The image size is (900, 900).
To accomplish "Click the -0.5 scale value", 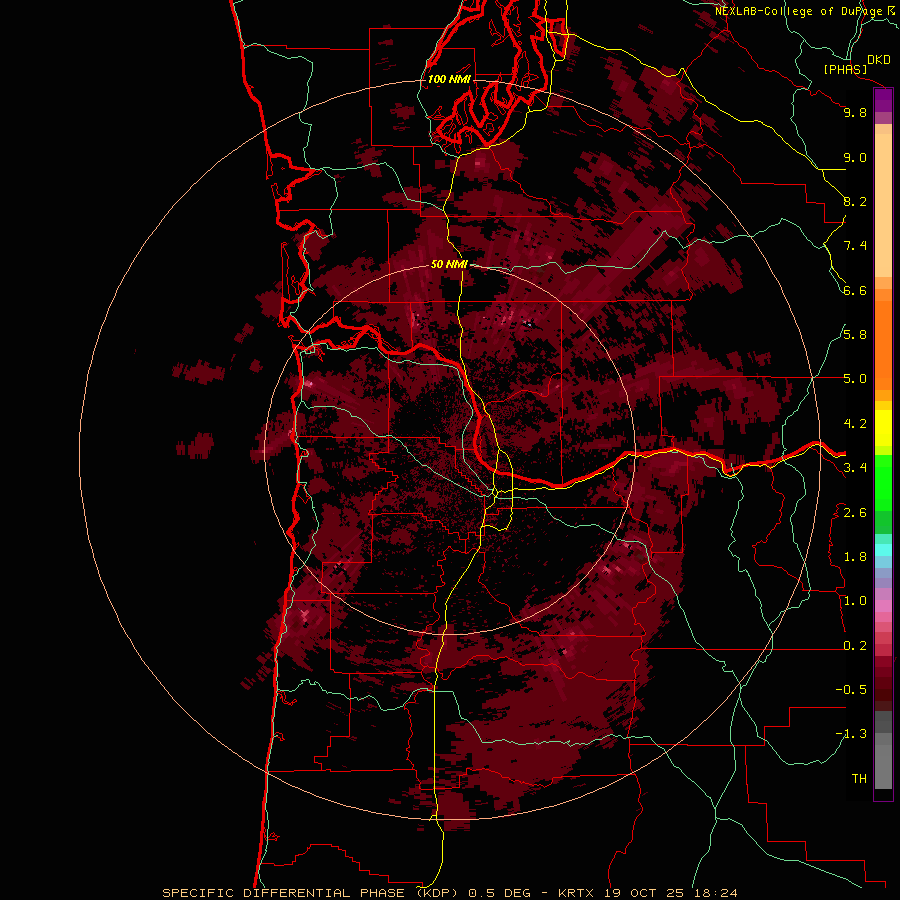I will [x=851, y=690].
